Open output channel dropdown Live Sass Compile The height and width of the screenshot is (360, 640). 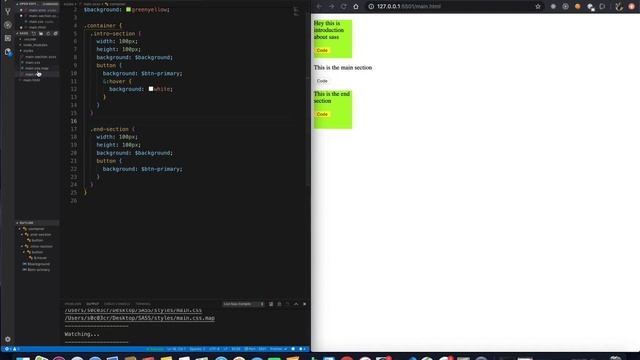coord(243,304)
